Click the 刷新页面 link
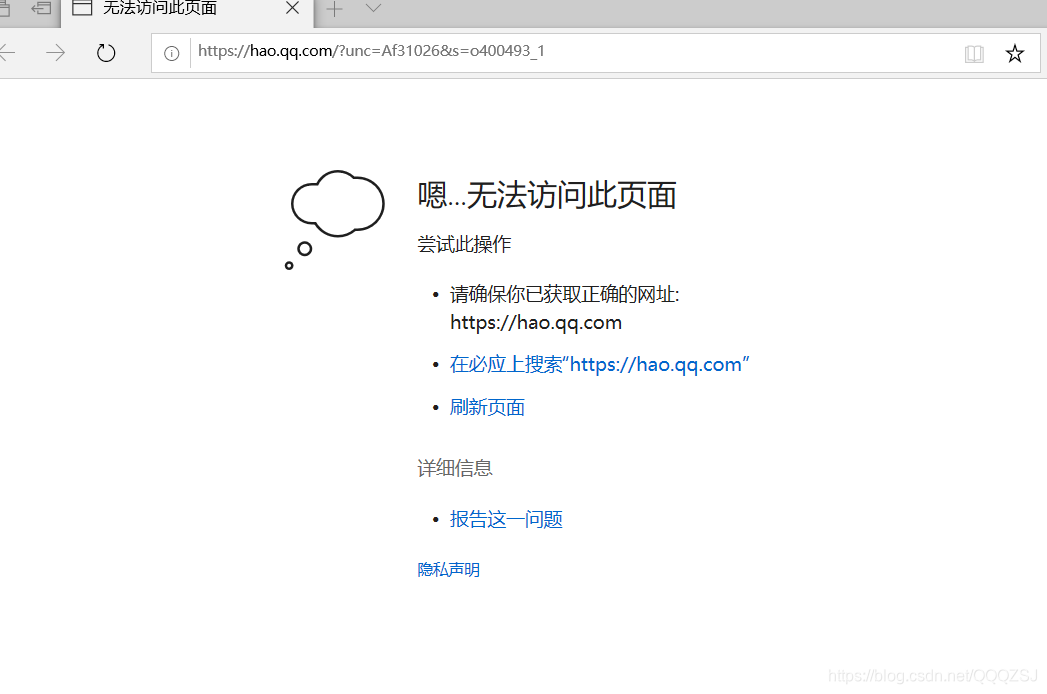Image resolution: width=1047 pixels, height=694 pixels. pos(487,407)
